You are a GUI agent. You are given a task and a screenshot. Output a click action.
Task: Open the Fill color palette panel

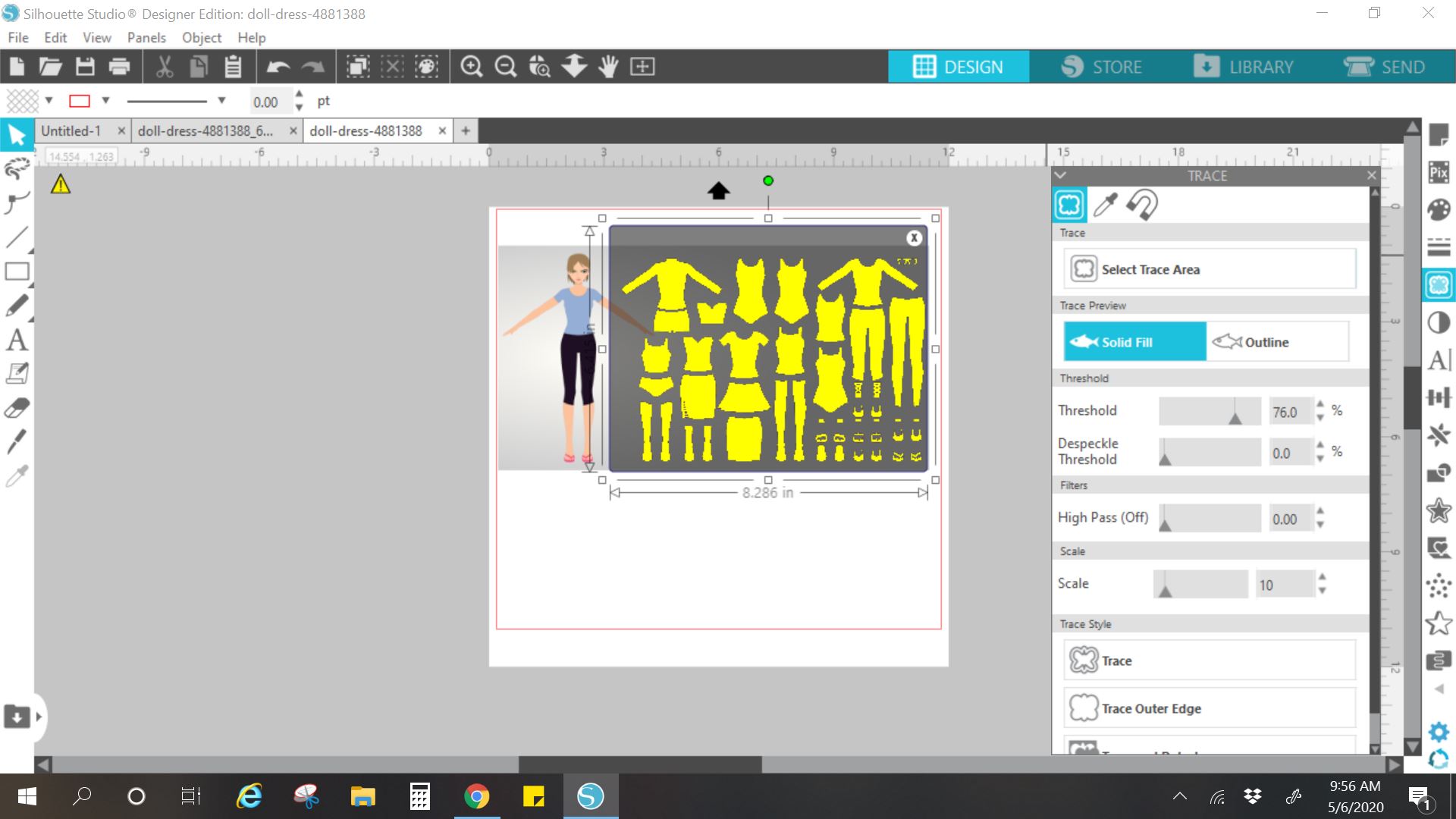click(x=1439, y=210)
